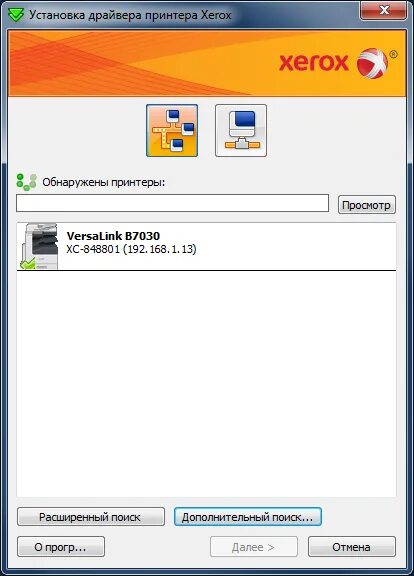Click the Обнаружены принтеры: label
This screenshot has height=576, width=414.
[104, 182]
